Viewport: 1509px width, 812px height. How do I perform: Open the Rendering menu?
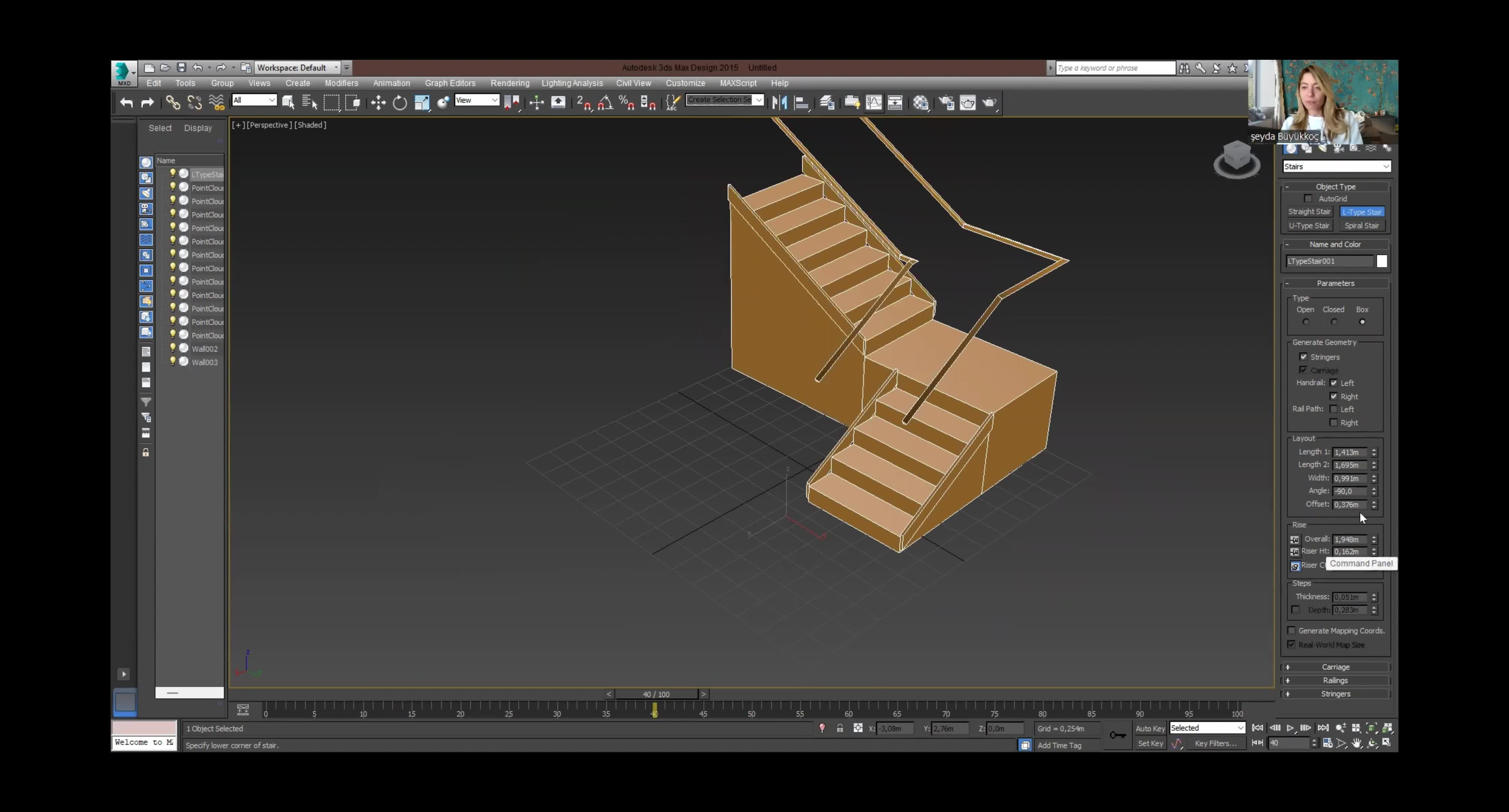tap(510, 83)
